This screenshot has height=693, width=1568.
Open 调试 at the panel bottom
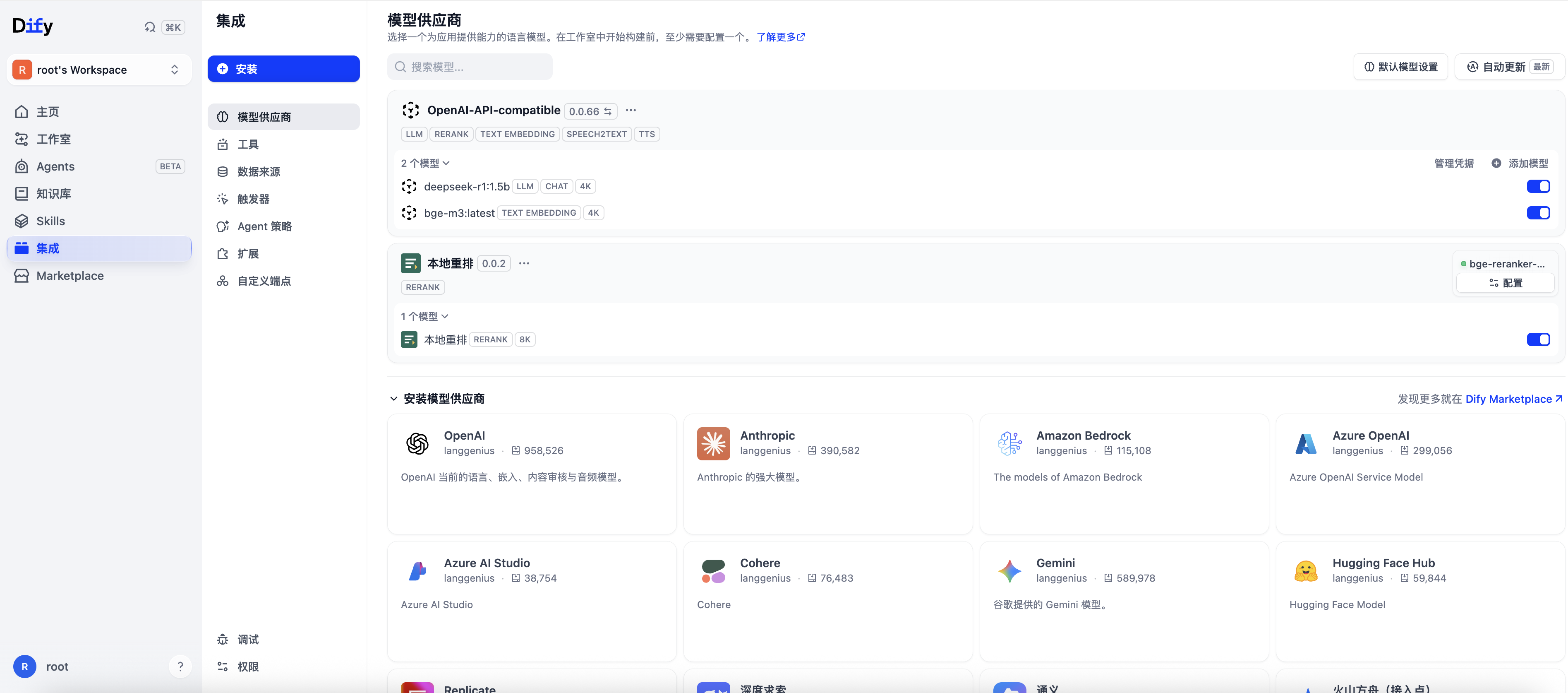click(x=284, y=640)
